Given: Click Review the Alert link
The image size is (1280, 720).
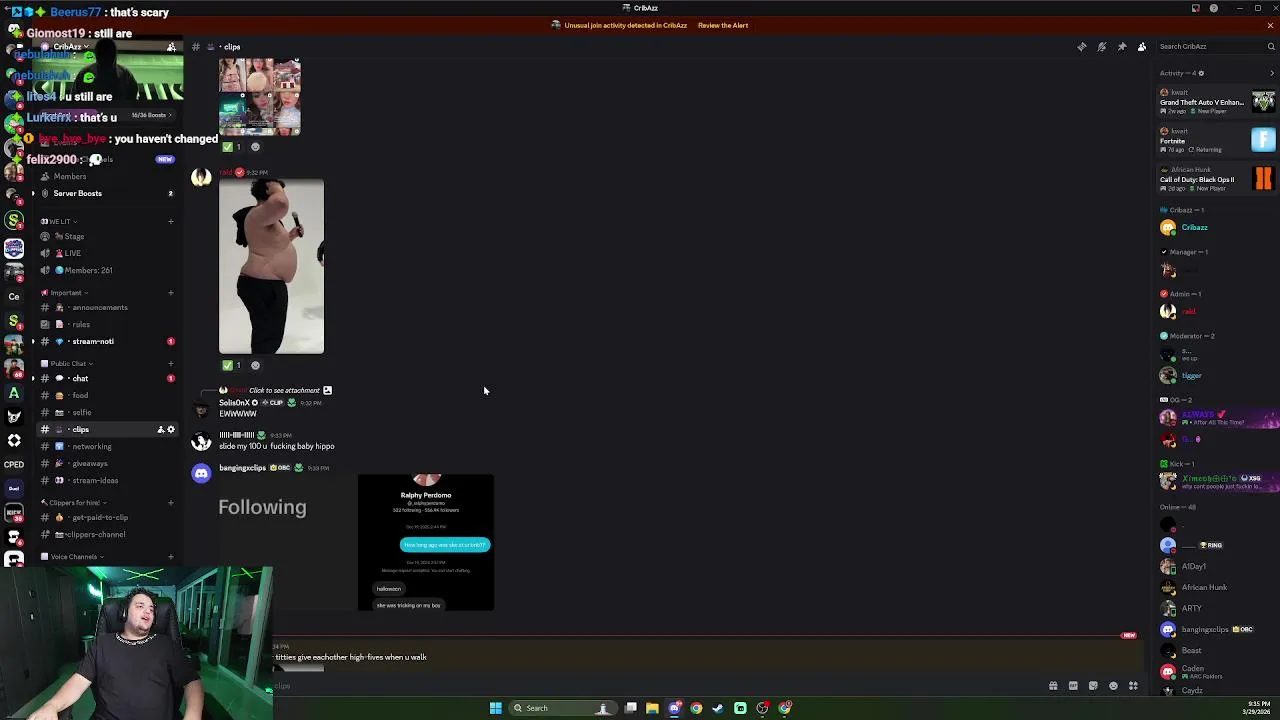Looking at the screenshot, I should [x=723, y=25].
